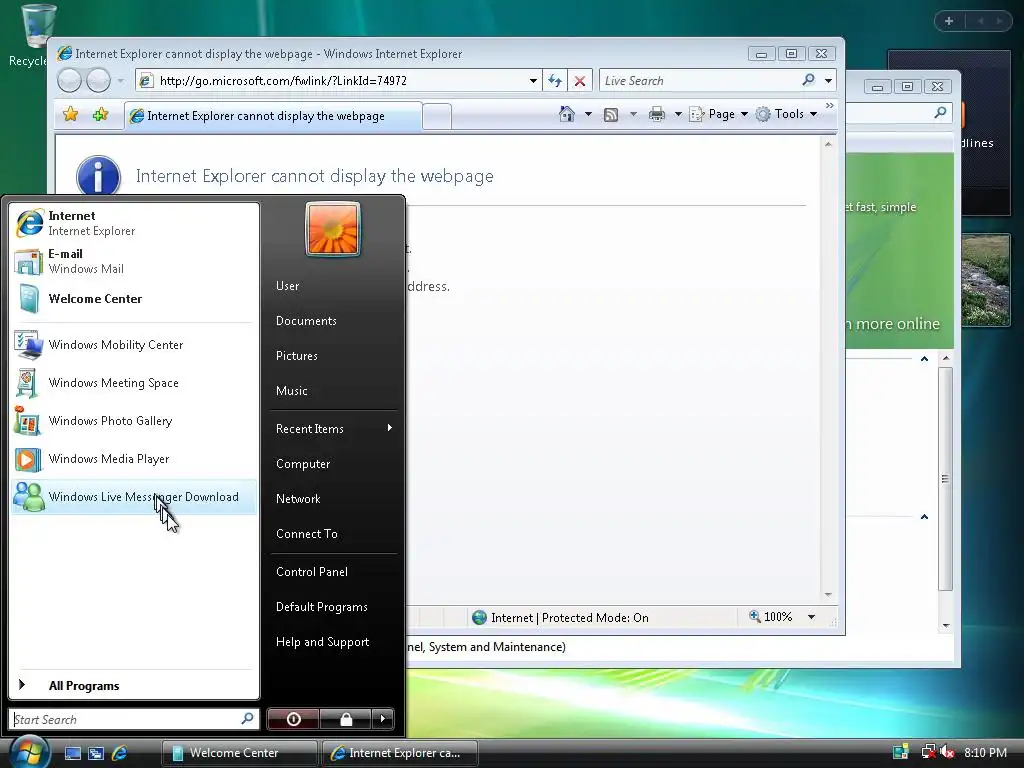Click Switch between windows quick launch icon
Screen dimensions: 1024x768
96,753
